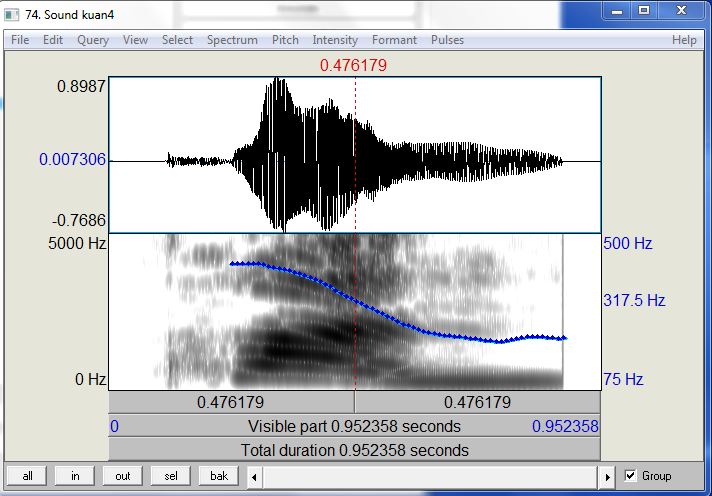The width and height of the screenshot is (712, 496).
Task: Toggle the Group checkbox
Action: click(630, 476)
